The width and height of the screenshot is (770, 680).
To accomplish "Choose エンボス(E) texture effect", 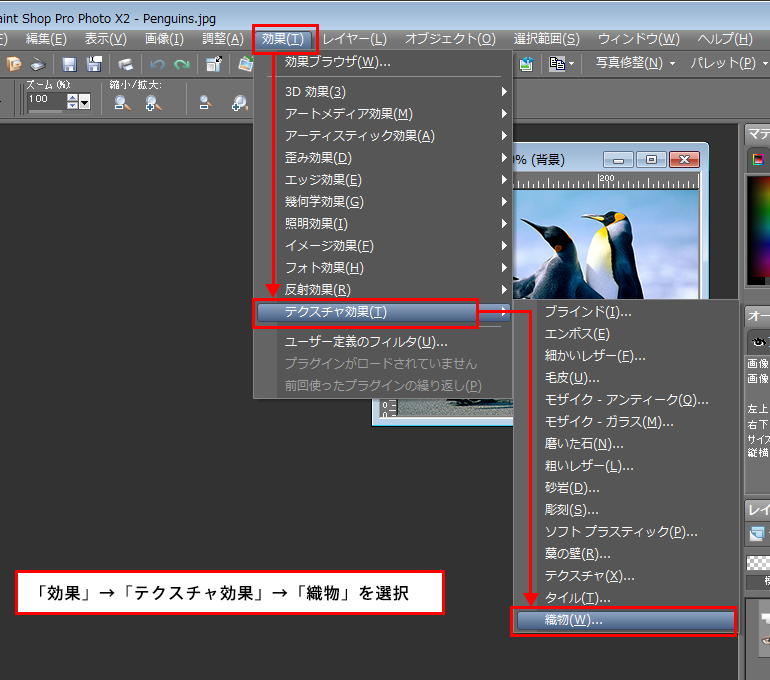I will click(626, 334).
